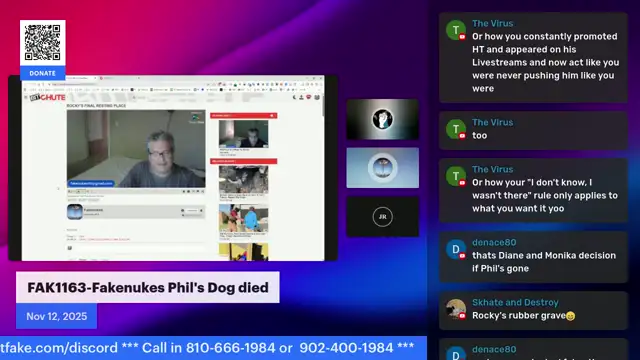
Task: Click The Virus avatar on 'too' message
Action: 456,129
